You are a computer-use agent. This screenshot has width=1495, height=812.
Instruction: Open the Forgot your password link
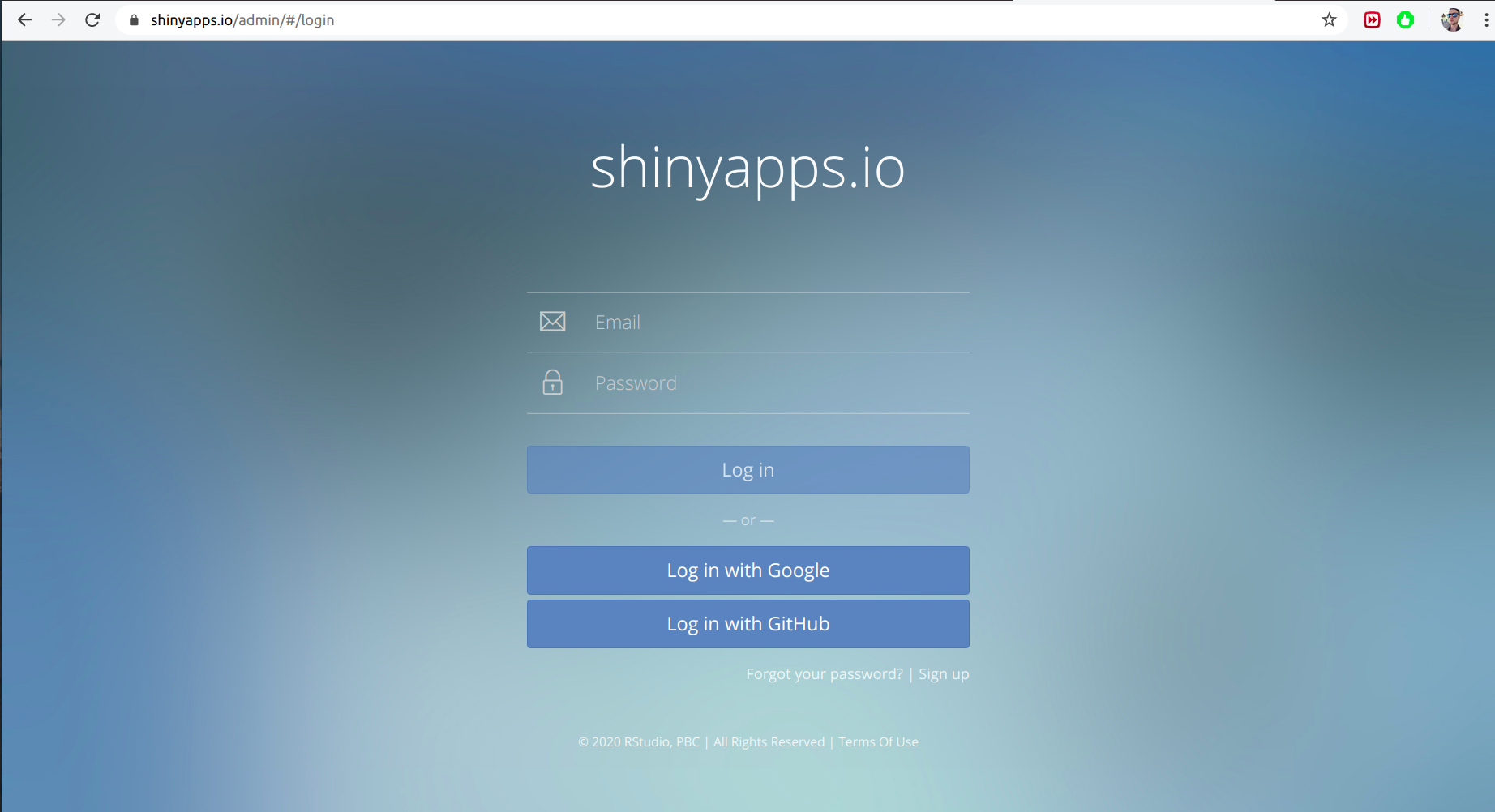click(824, 673)
